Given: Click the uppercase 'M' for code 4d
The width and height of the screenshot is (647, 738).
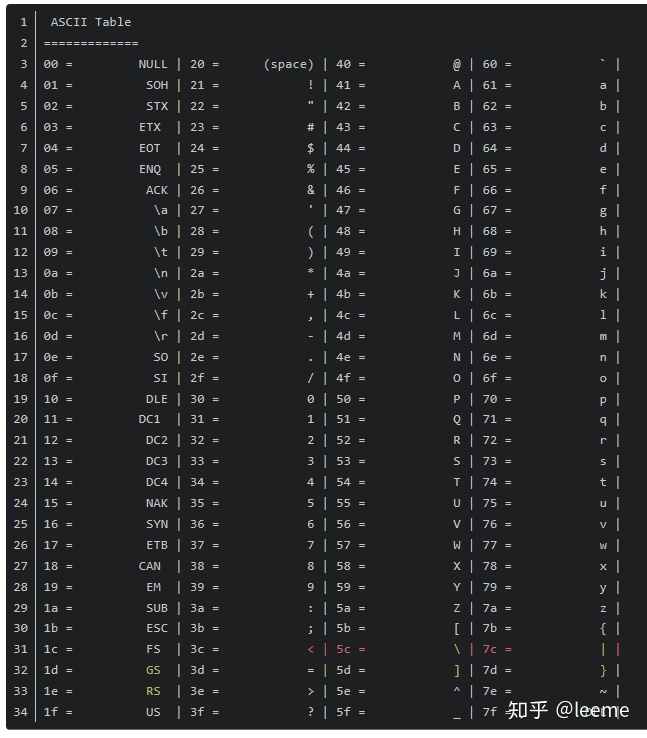Looking at the screenshot, I should coord(457,336).
